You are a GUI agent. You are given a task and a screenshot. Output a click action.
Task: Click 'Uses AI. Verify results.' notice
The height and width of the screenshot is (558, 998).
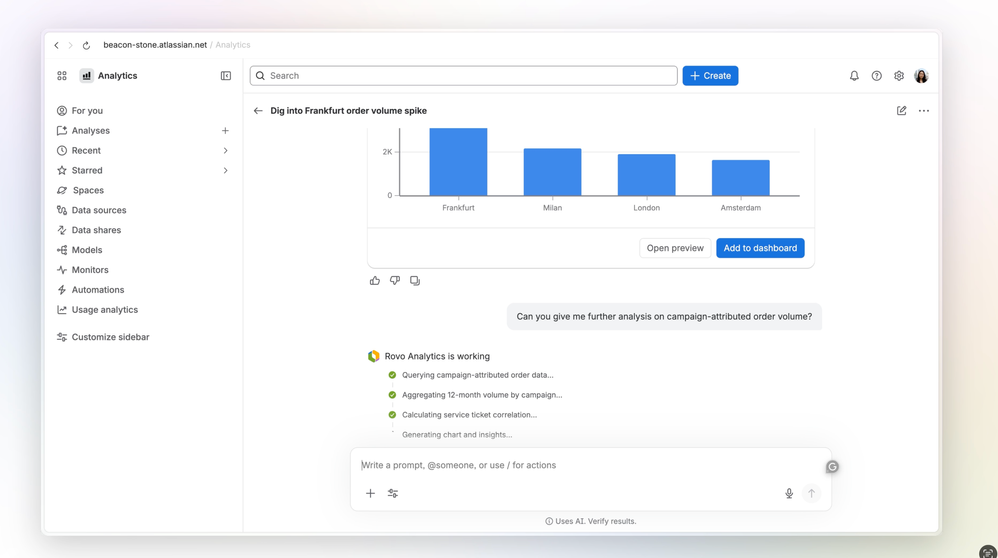pos(591,521)
